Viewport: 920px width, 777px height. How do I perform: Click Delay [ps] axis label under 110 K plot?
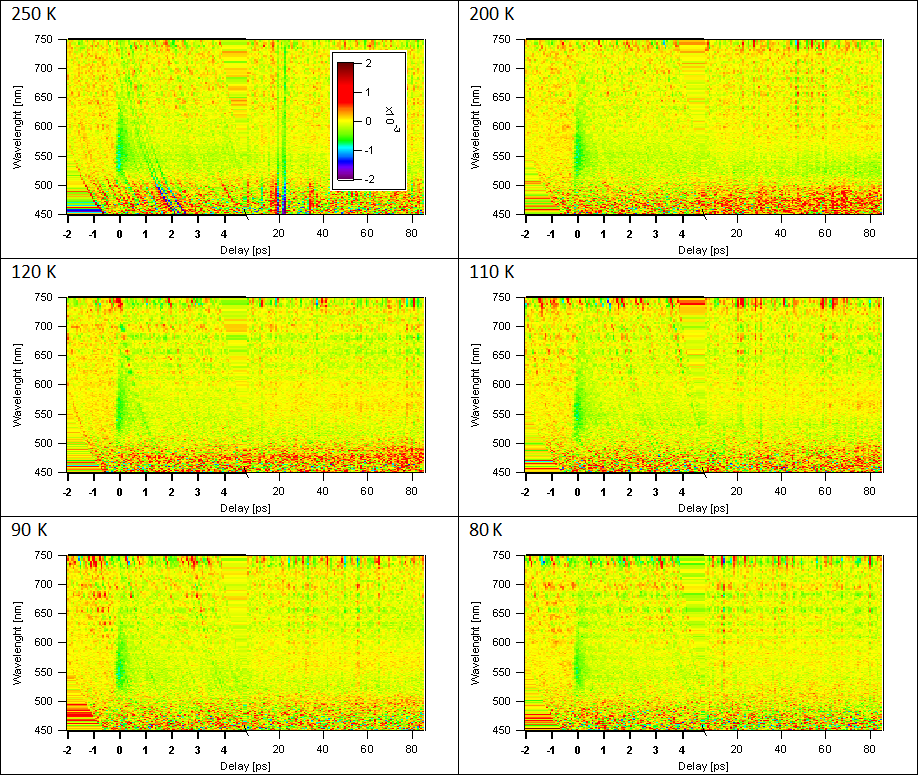point(703,507)
